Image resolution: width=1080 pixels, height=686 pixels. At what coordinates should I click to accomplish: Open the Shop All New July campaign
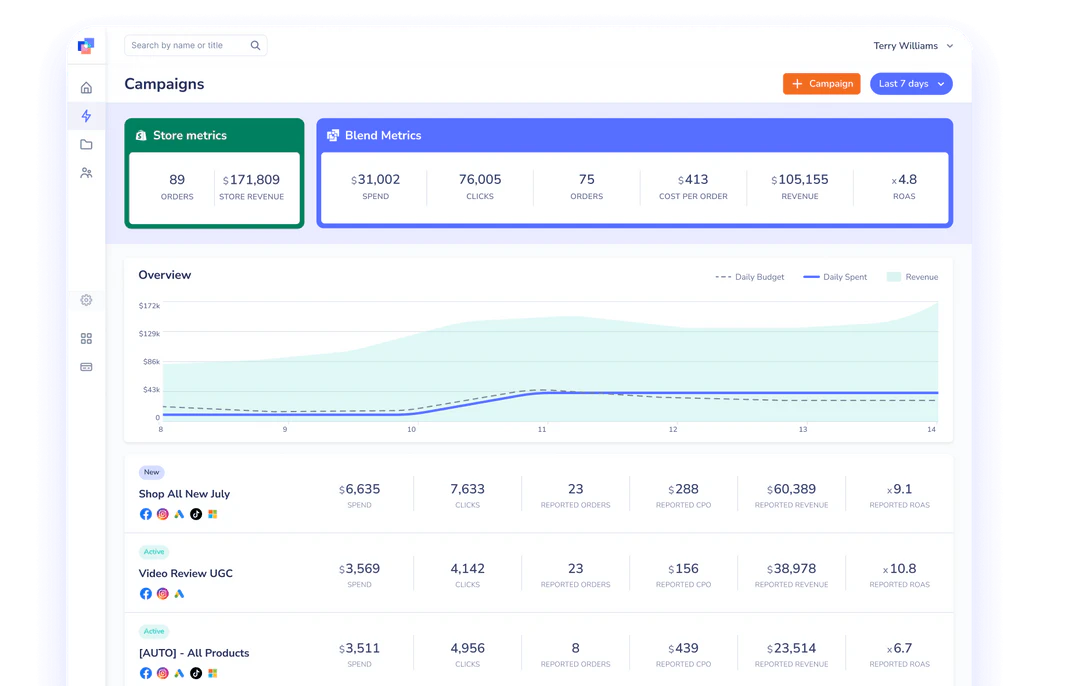pyautogui.click(x=184, y=494)
